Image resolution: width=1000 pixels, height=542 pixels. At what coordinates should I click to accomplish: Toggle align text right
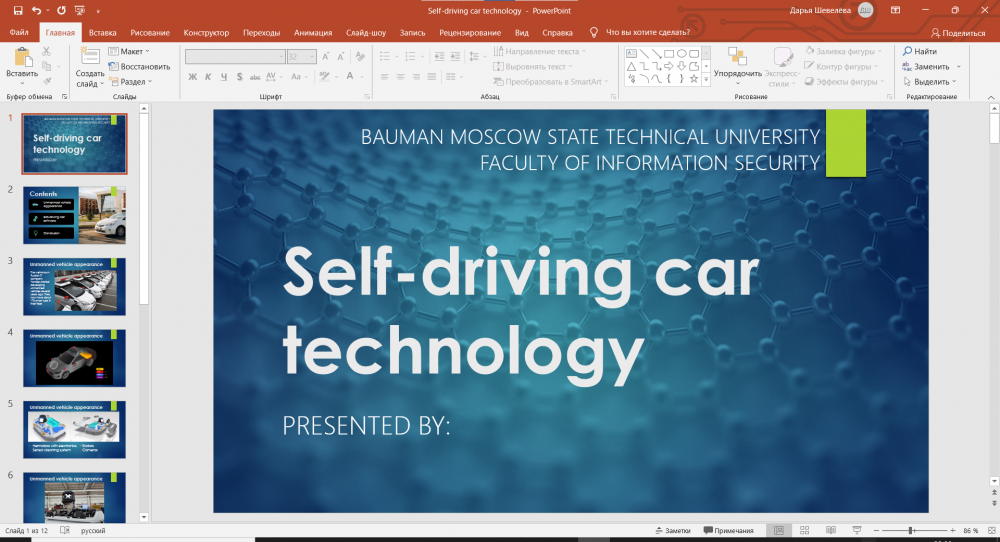point(416,77)
